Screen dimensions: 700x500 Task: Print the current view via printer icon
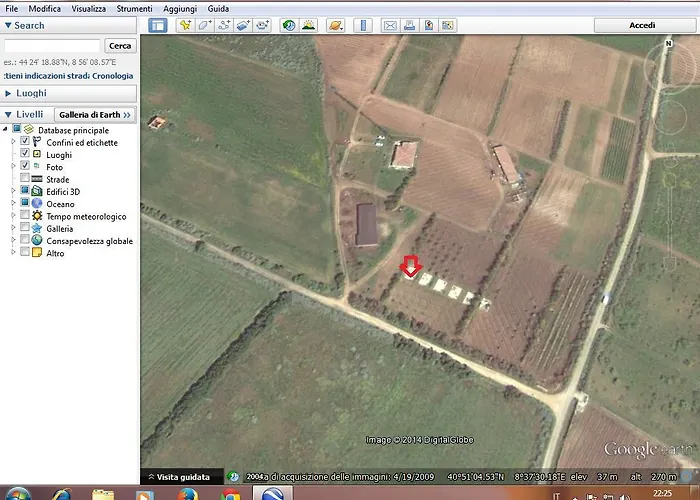point(410,25)
